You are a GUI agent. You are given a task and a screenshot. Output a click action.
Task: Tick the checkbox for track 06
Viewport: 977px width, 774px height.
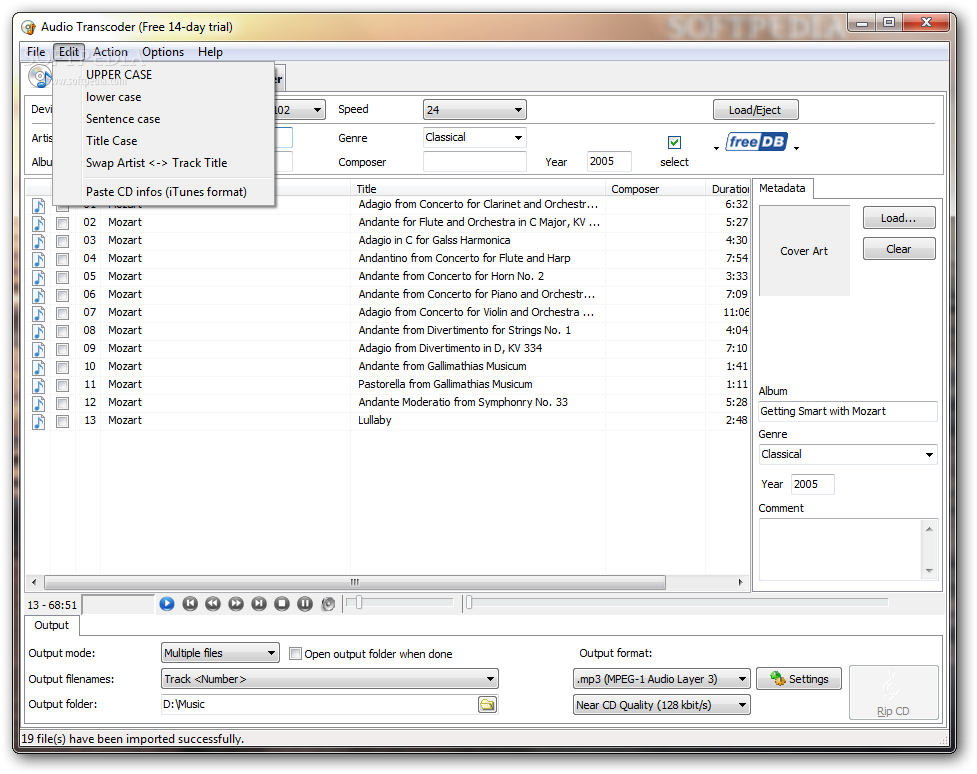[x=62, y=295]
